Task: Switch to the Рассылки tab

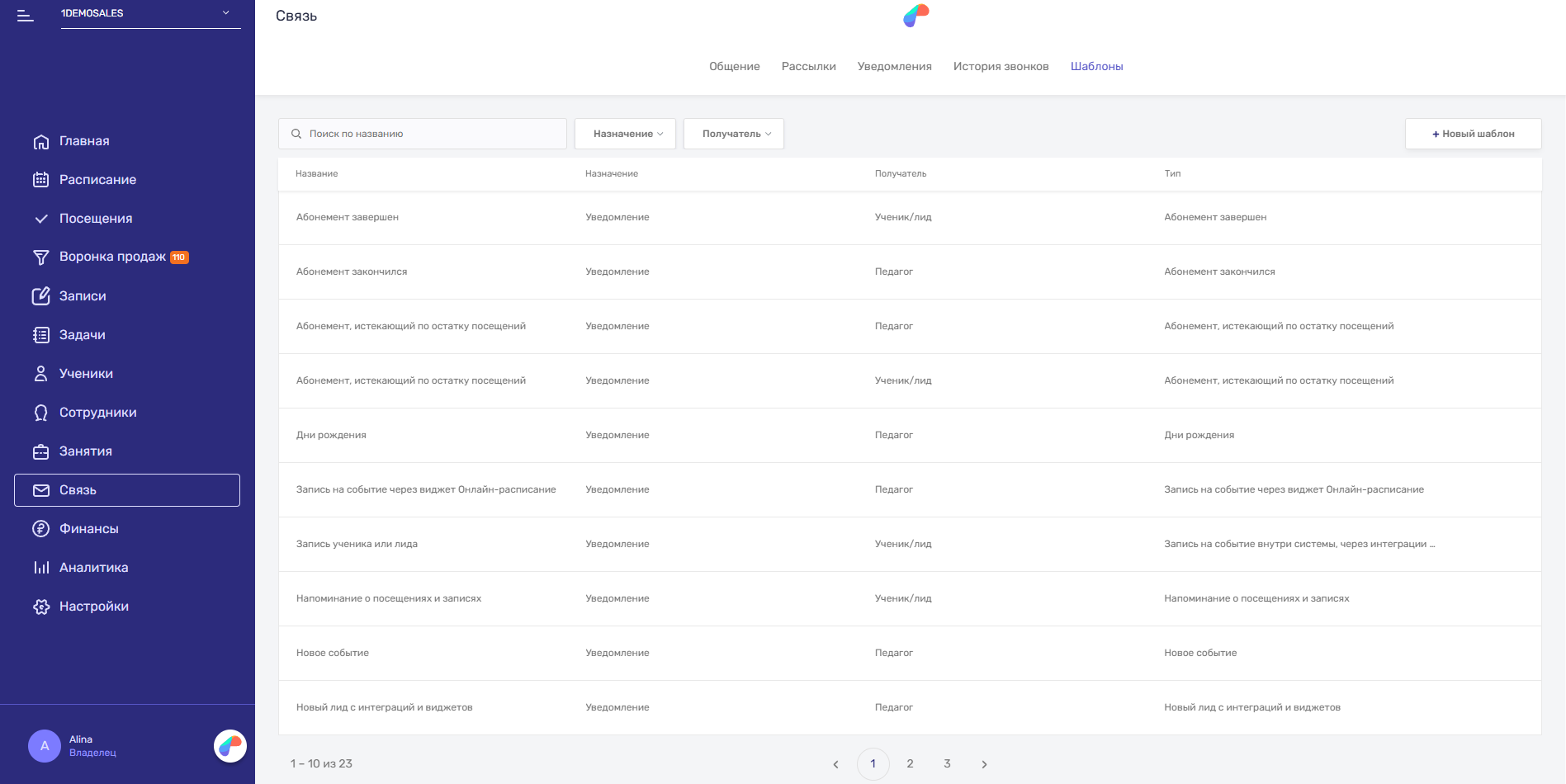Action: tap(809, 66)
